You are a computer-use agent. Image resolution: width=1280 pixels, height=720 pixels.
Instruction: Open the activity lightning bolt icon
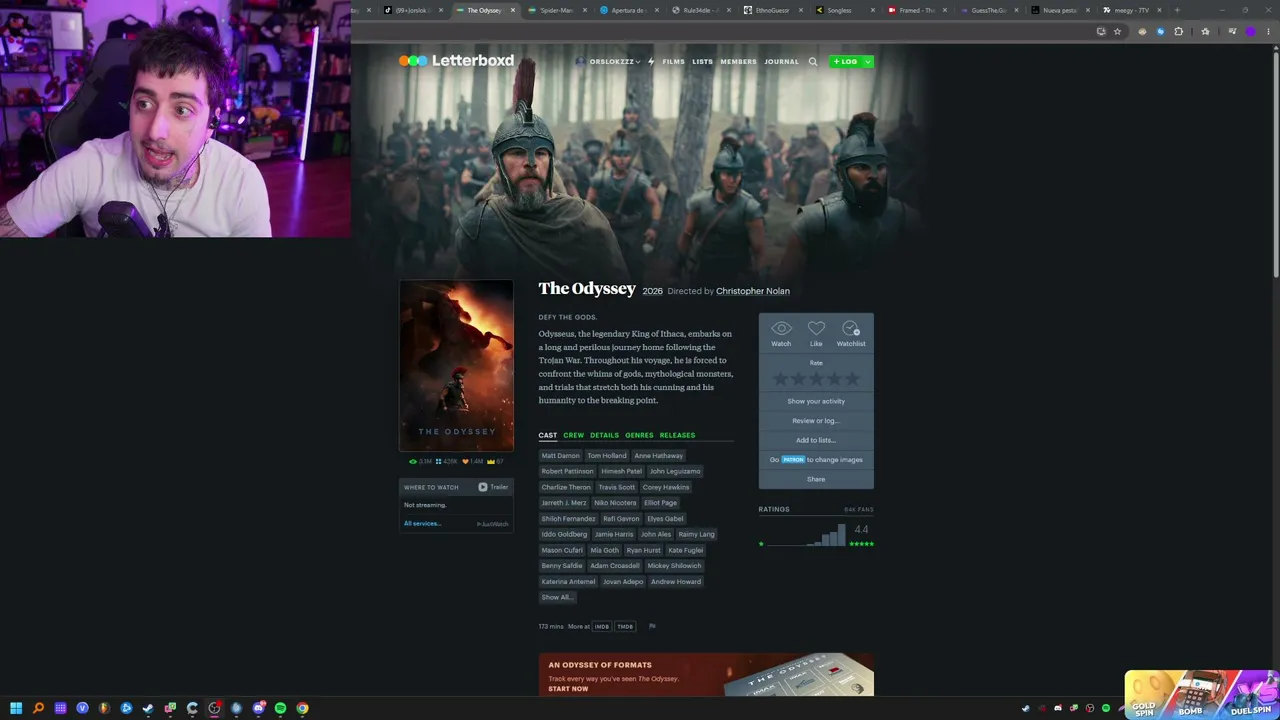click(x=650, y=62)
